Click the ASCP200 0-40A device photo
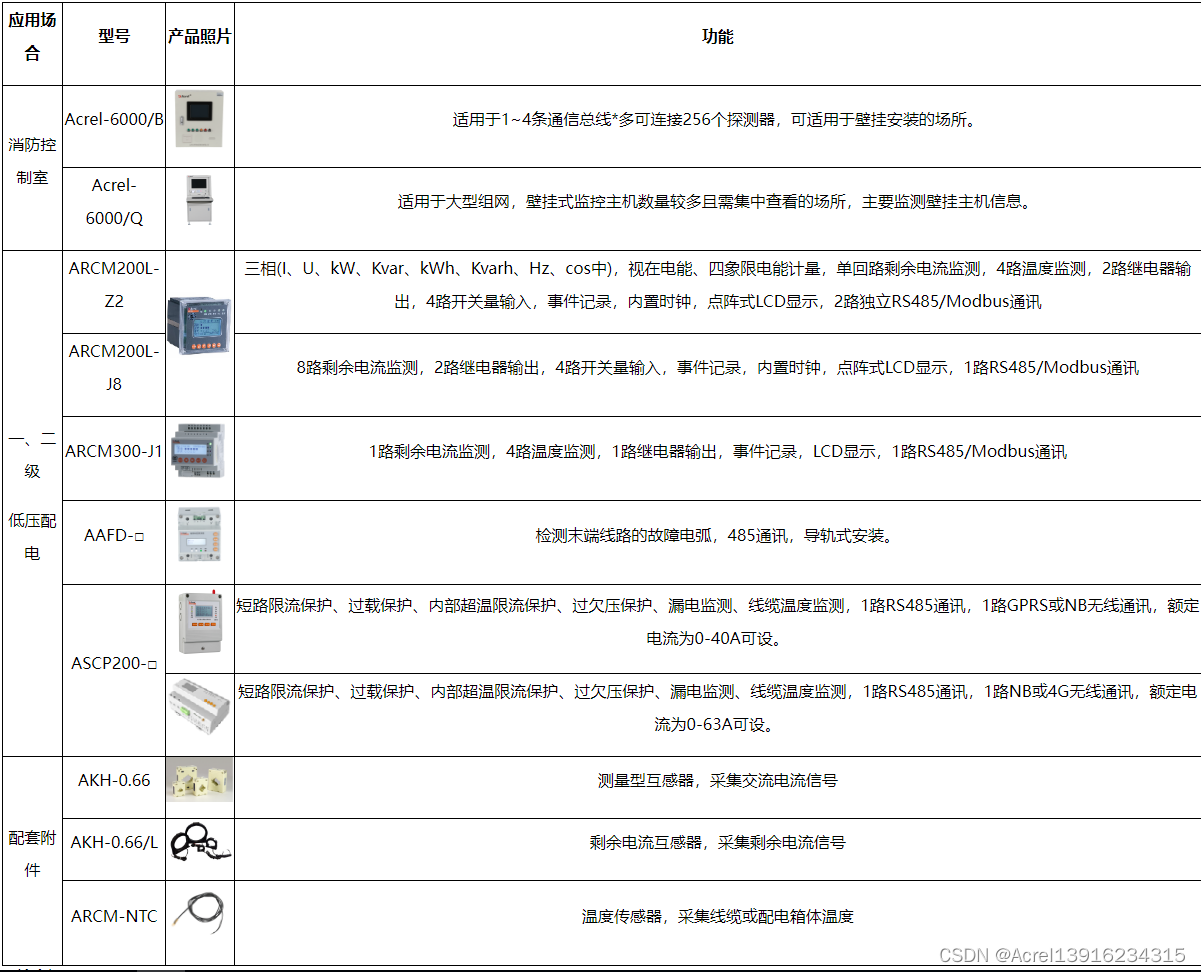 (200, 621)
